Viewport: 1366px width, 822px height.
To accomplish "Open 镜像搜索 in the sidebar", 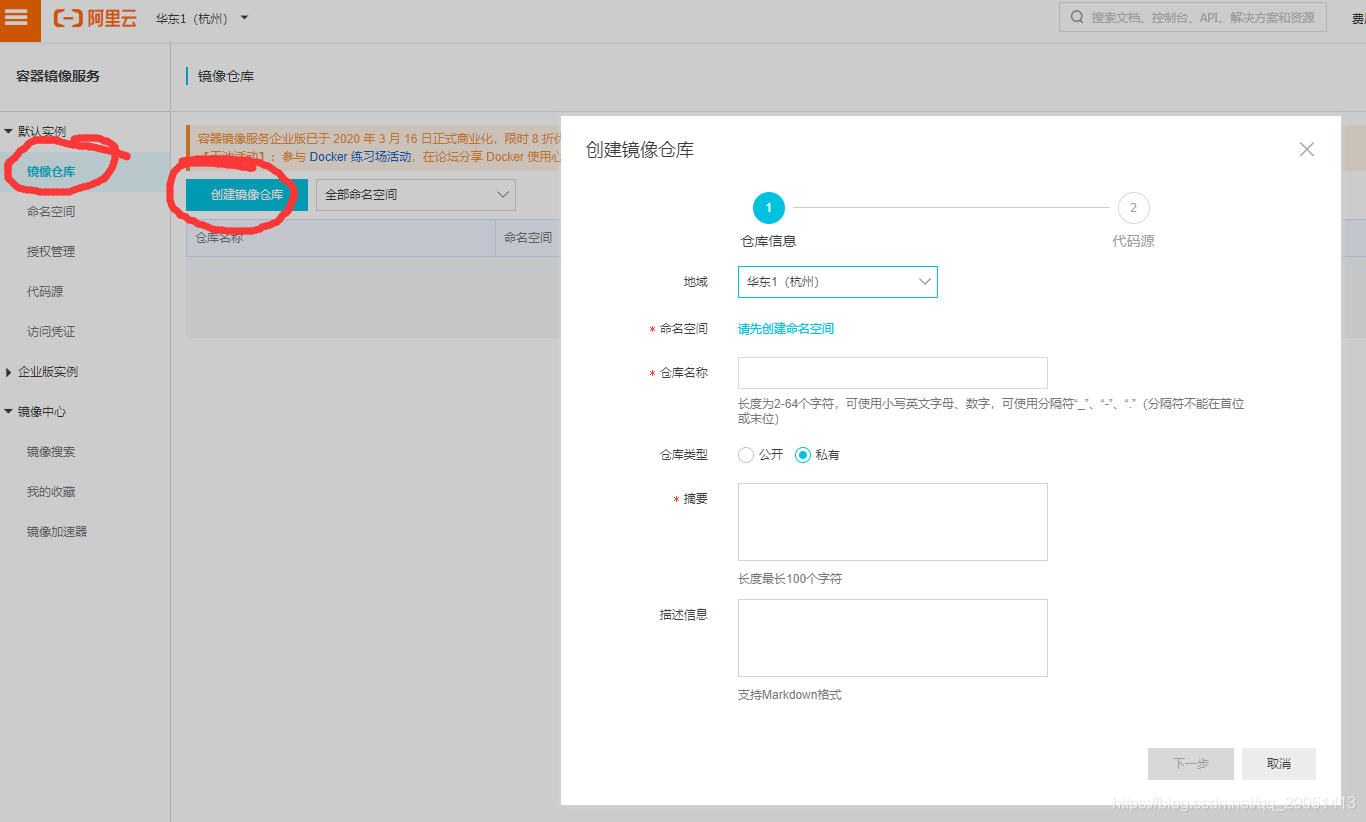I will 51,452.
